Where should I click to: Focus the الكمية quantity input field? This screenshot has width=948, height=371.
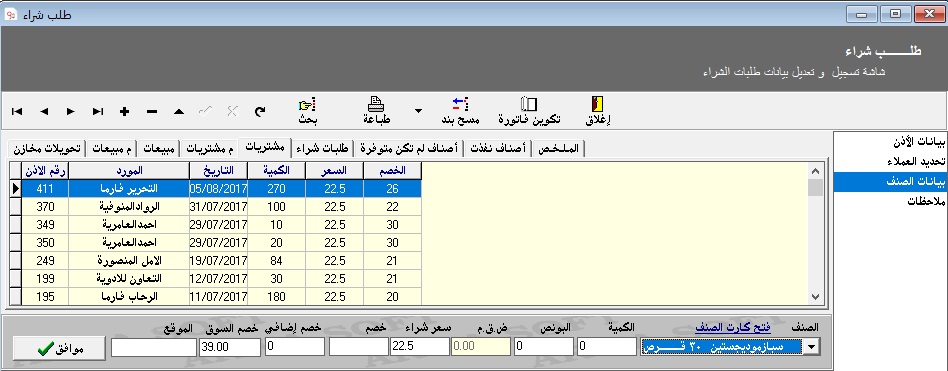click(606, 347)
